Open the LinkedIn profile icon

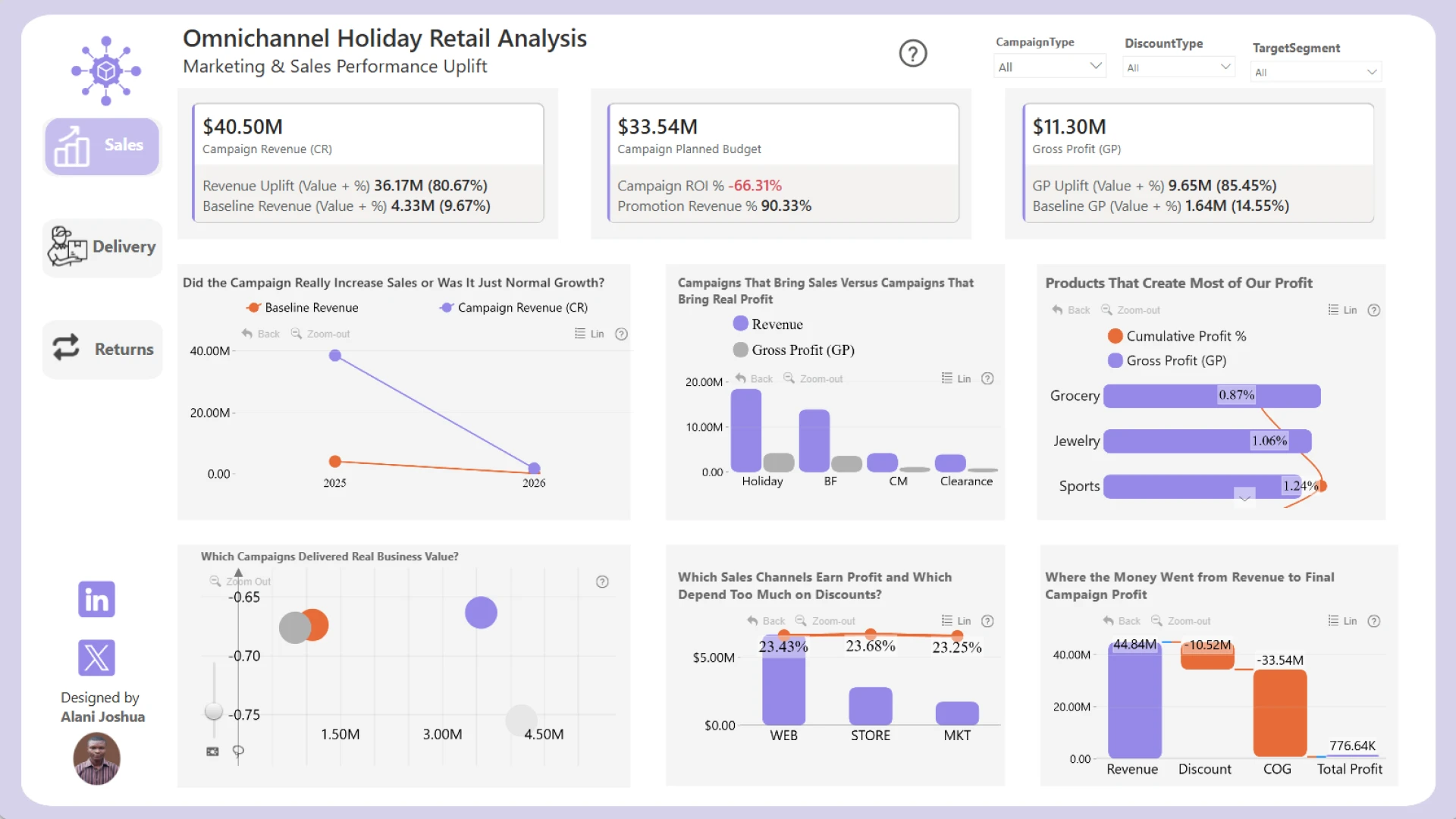click(x=96, y=599)
